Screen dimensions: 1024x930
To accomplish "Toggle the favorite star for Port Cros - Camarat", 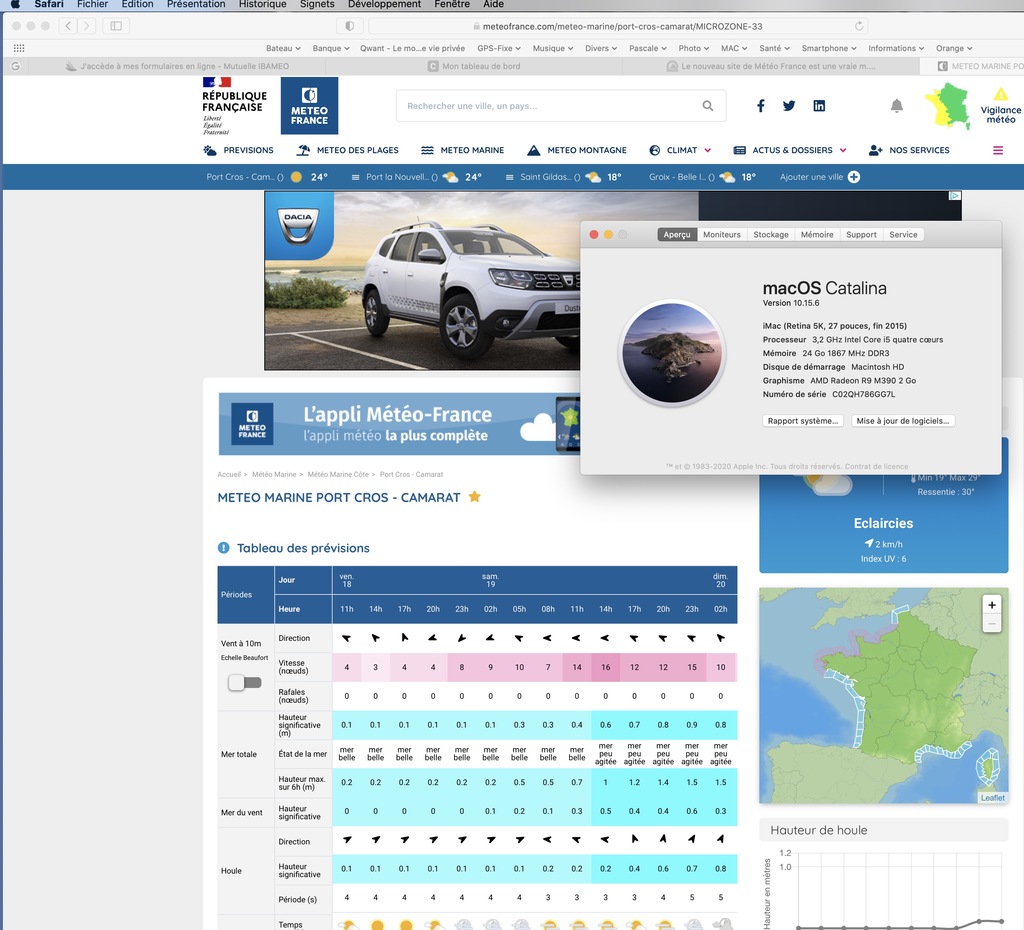I will (475, 497).
